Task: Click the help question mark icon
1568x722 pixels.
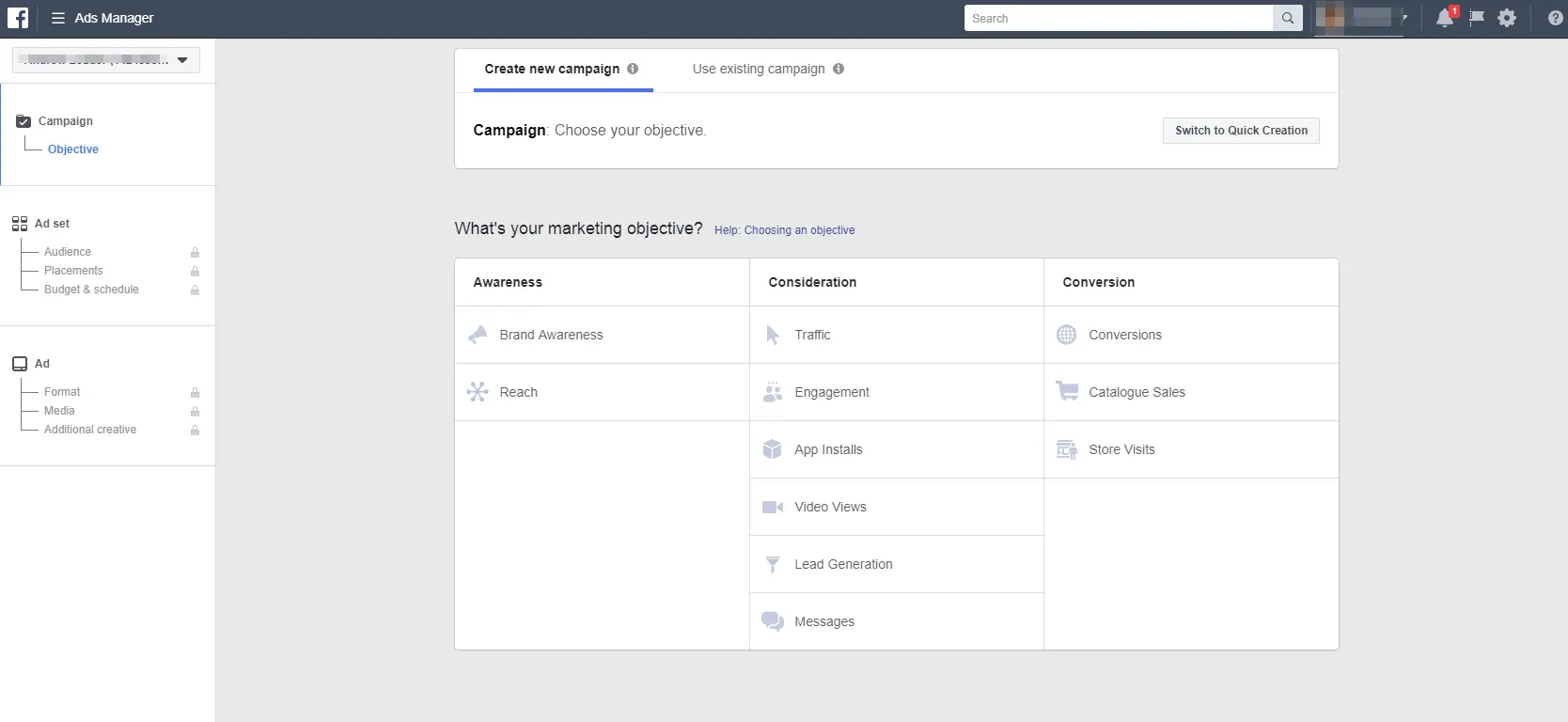Action: [1555, 18]
